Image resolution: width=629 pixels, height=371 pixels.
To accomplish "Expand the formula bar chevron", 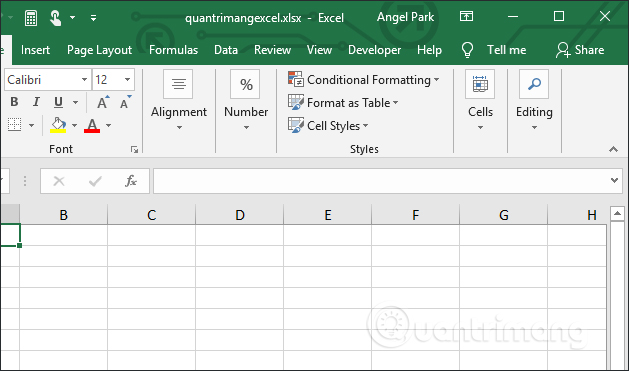I will 614,180.
